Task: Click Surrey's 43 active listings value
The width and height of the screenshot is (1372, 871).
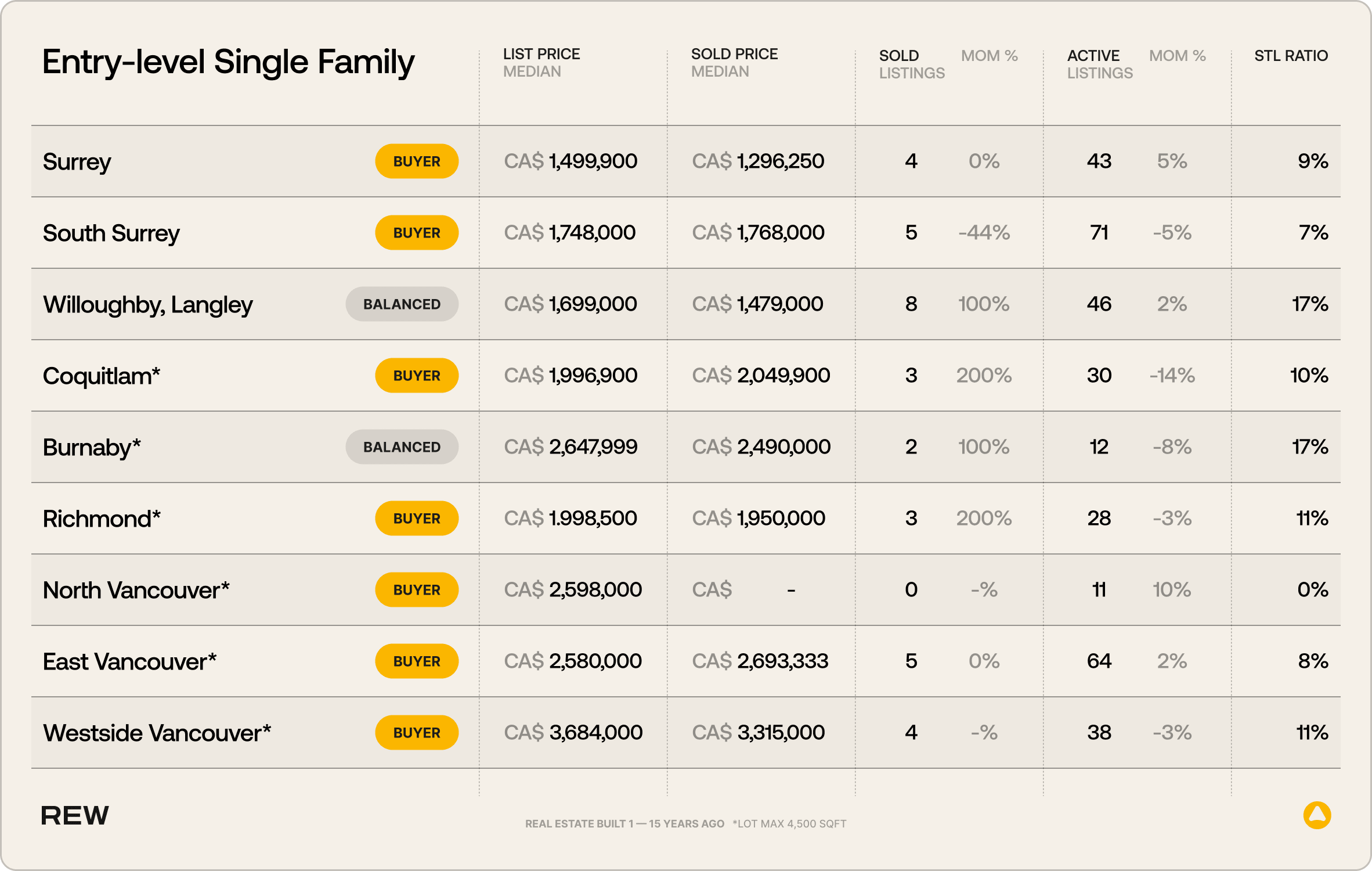Action: tap(1099, 161)
